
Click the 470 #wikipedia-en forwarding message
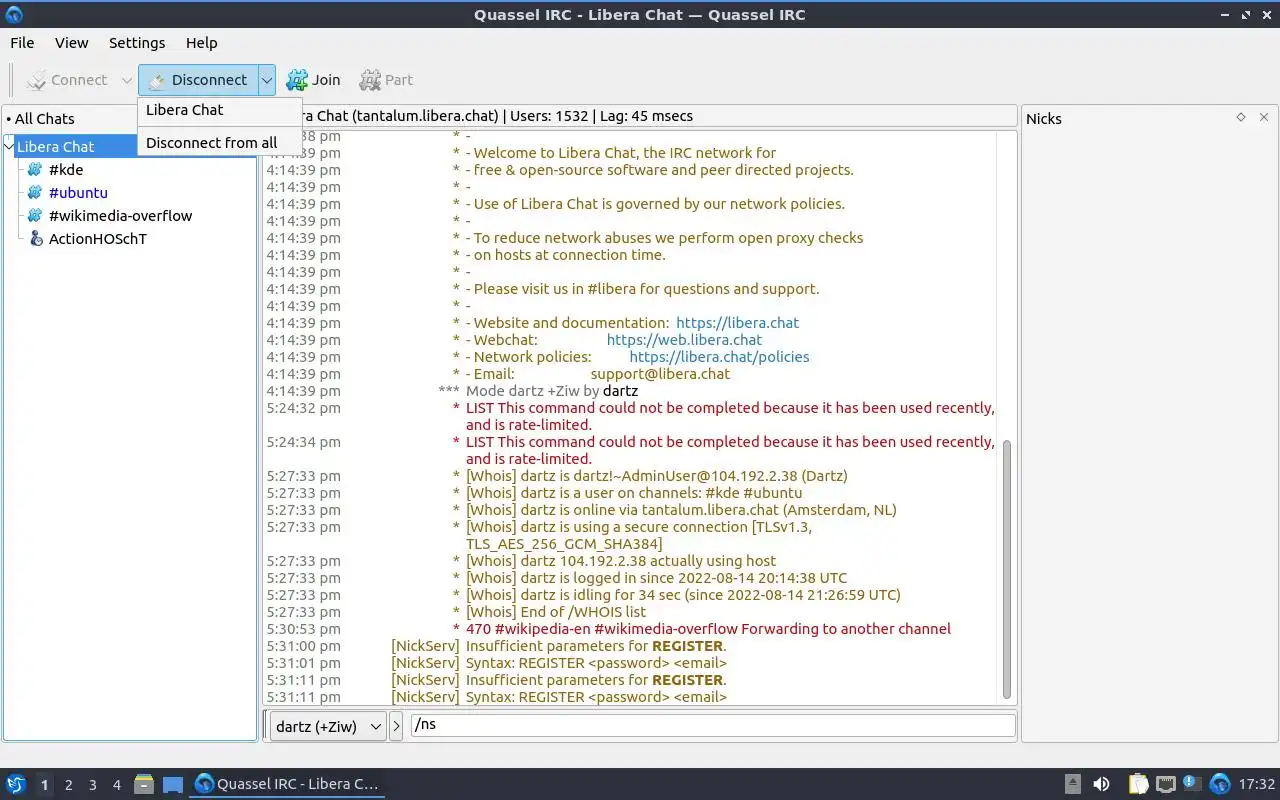708,629
